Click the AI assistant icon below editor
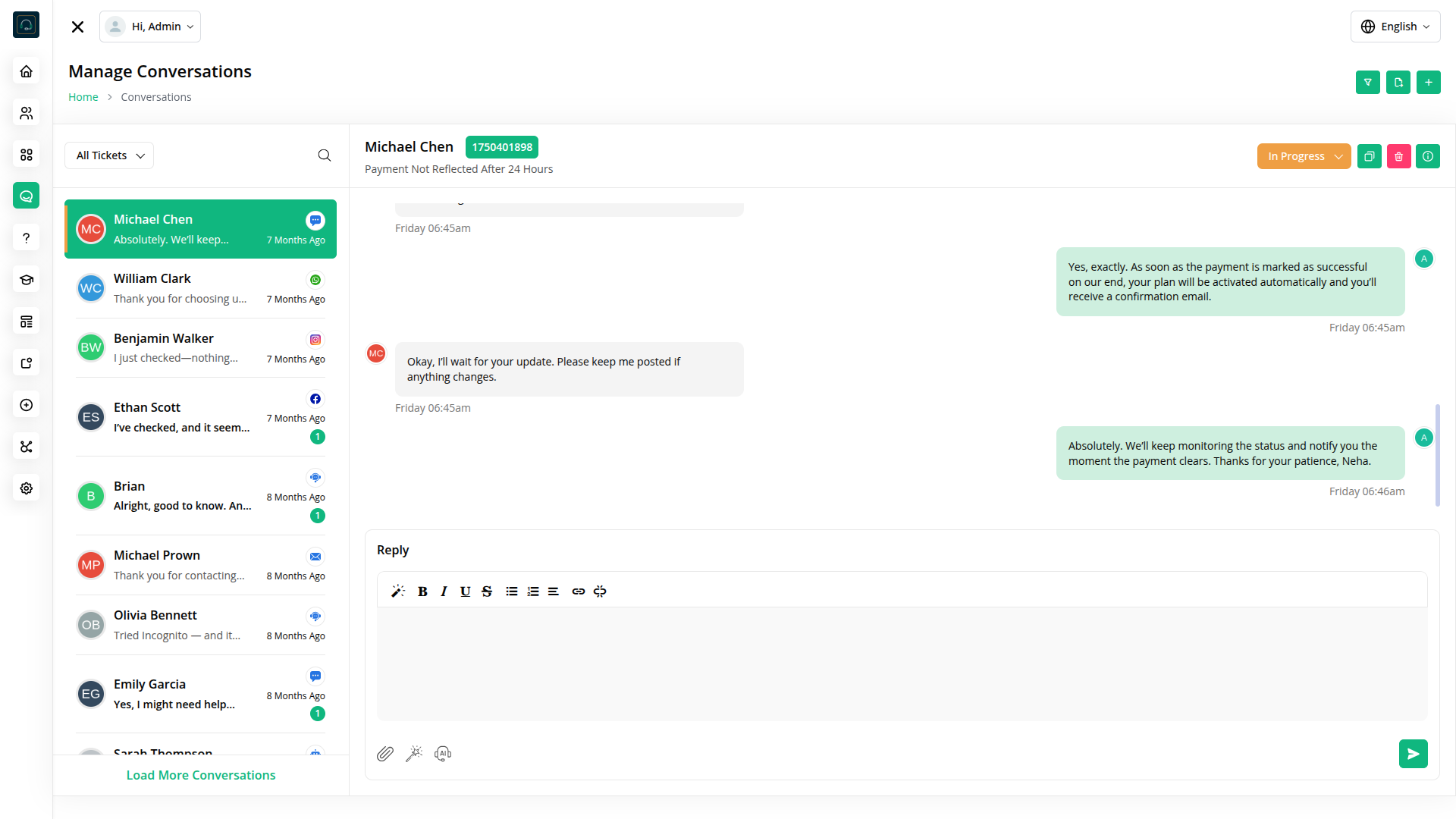This screenshot has width=1456, height=819. 443,754
